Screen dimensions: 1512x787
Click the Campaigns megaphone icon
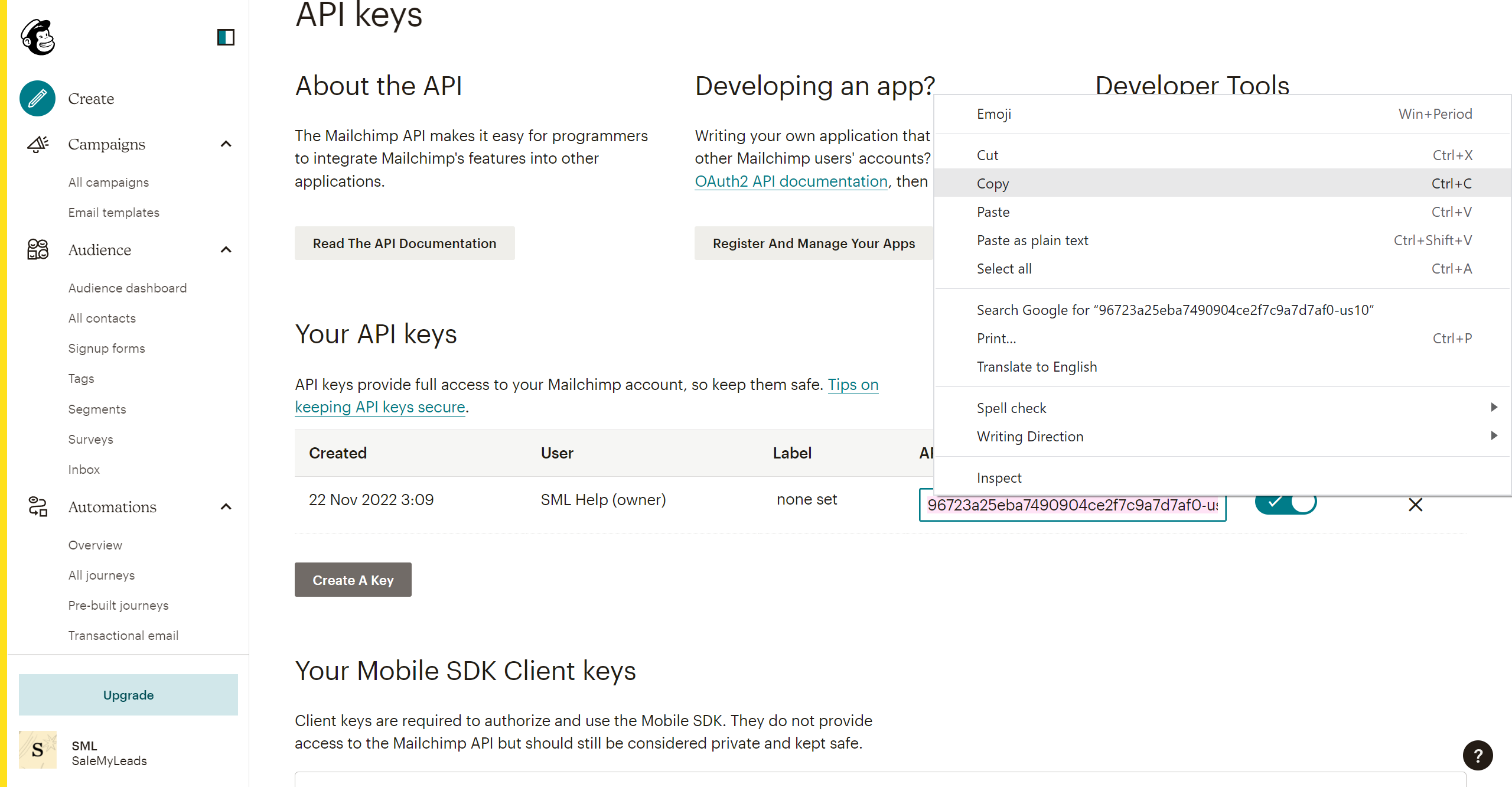tap(38, 144)
